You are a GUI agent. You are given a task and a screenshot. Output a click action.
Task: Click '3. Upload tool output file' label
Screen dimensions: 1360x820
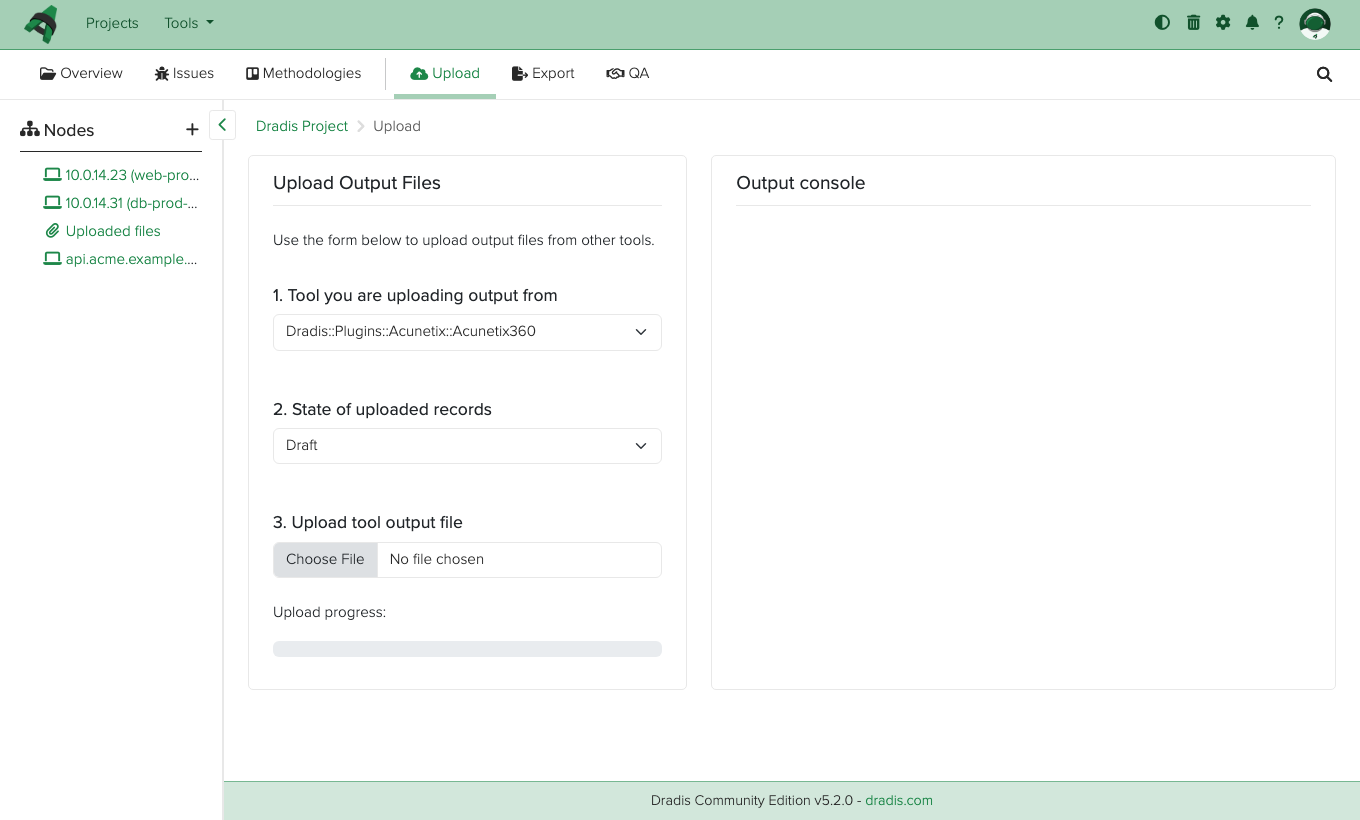pos(368,523)
